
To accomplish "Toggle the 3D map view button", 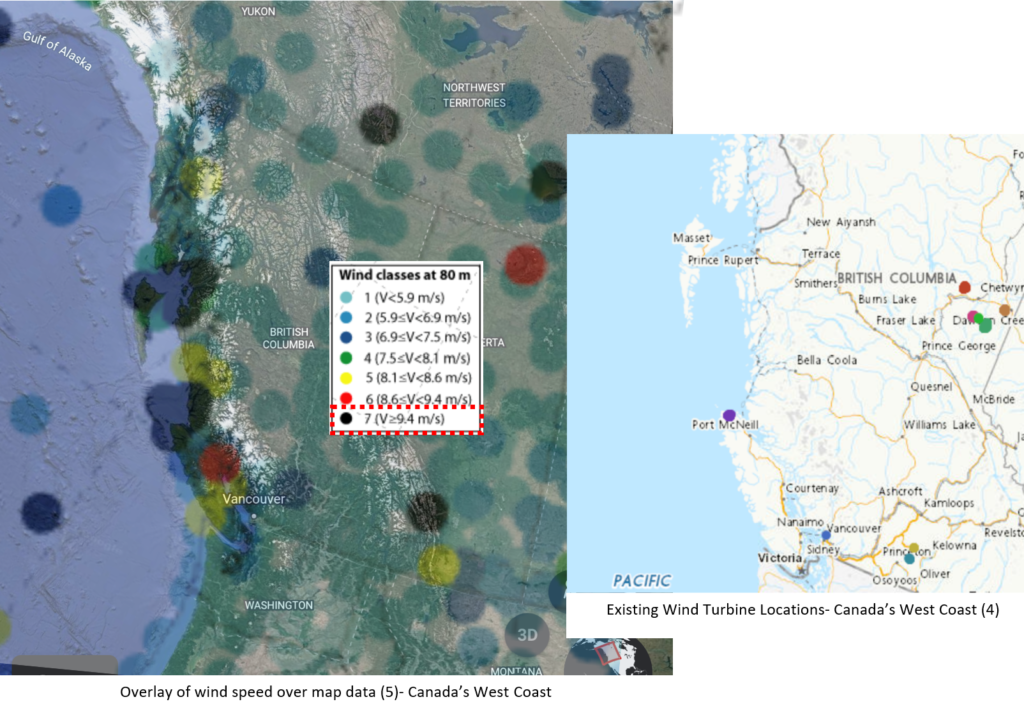I will [527, 635].
